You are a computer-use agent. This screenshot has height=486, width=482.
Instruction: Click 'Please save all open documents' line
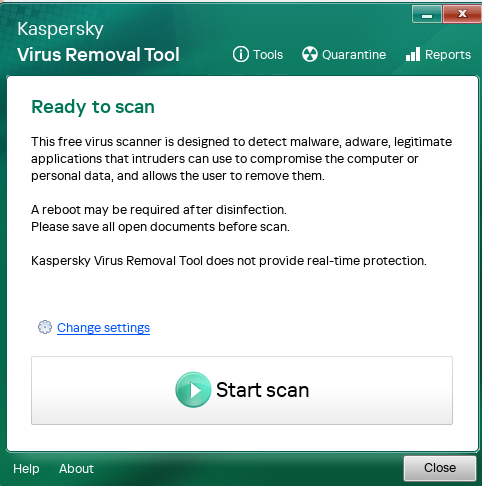point(160,227)
